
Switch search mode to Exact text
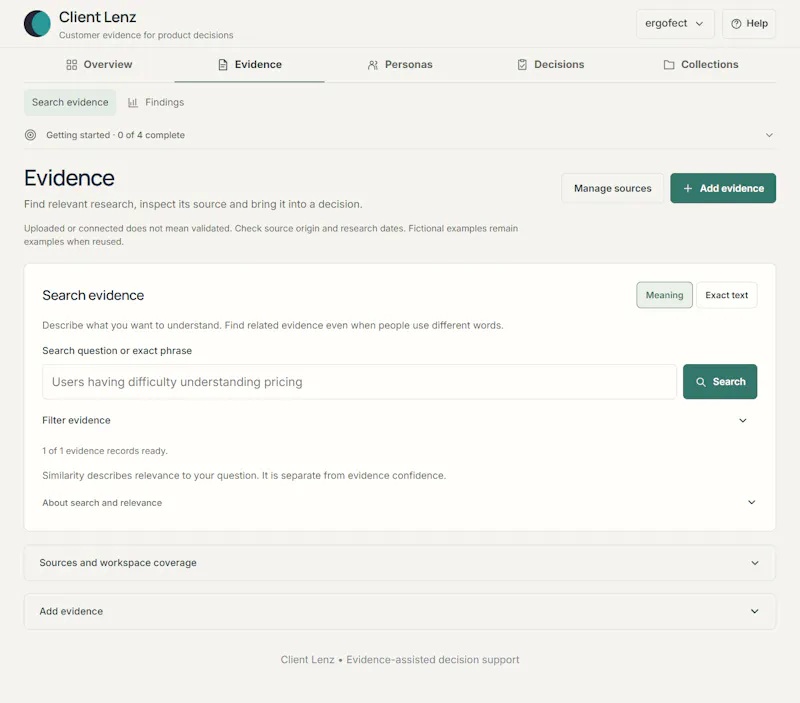point(727,295)
